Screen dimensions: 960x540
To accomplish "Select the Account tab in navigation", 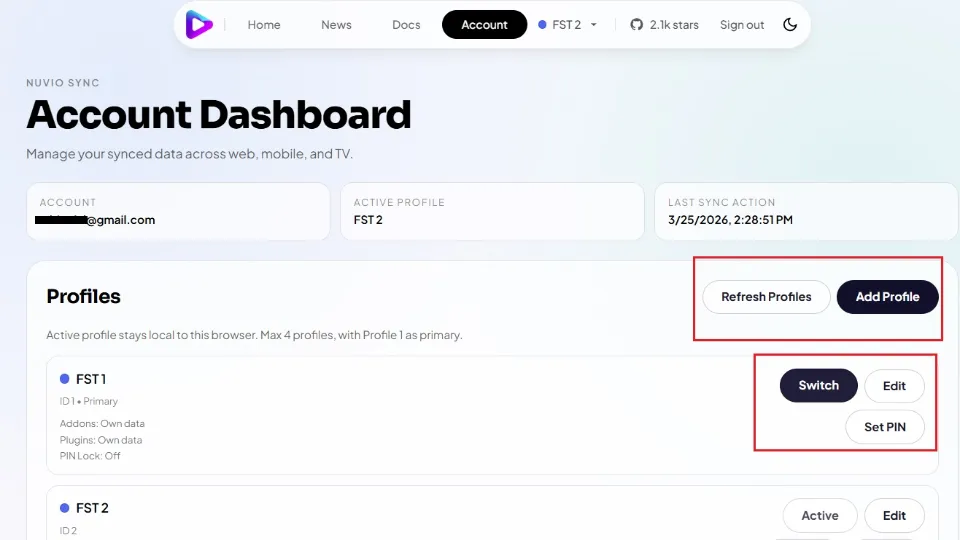I will point(484,25).
